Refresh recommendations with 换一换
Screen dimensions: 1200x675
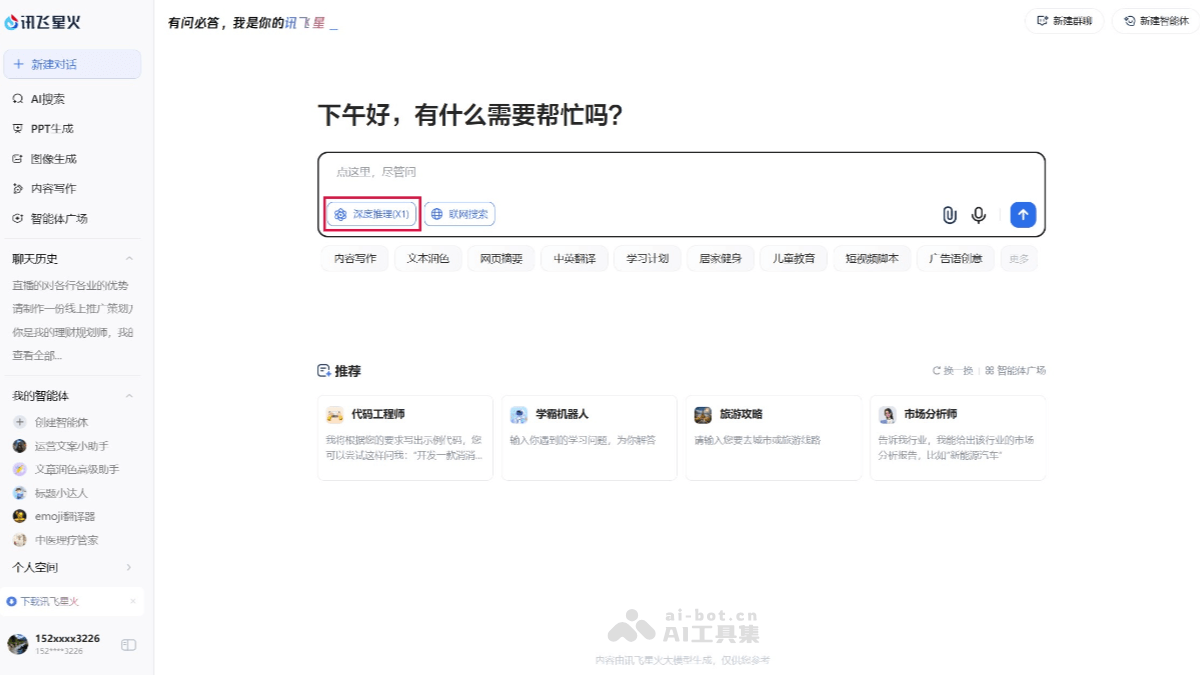pyautogui.click(x=951, y=369)
